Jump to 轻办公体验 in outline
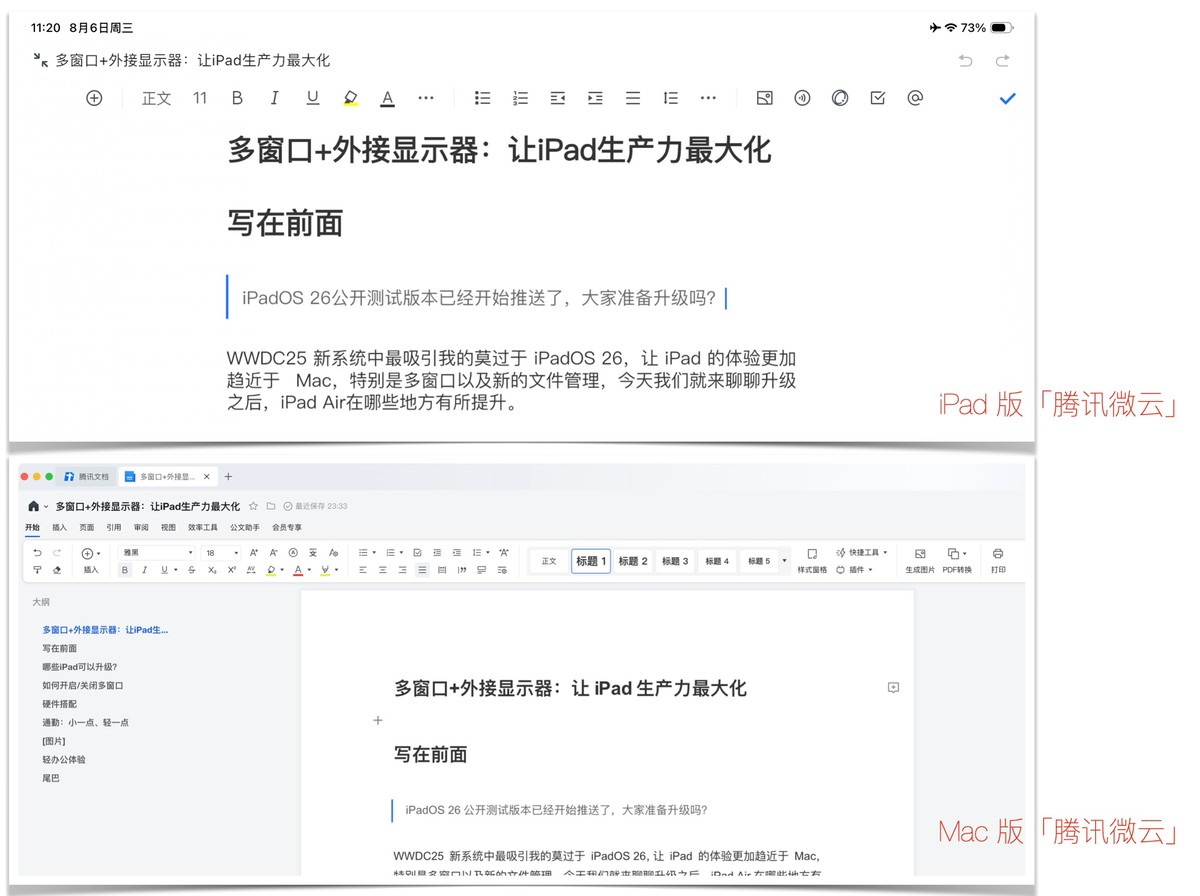 64,759
